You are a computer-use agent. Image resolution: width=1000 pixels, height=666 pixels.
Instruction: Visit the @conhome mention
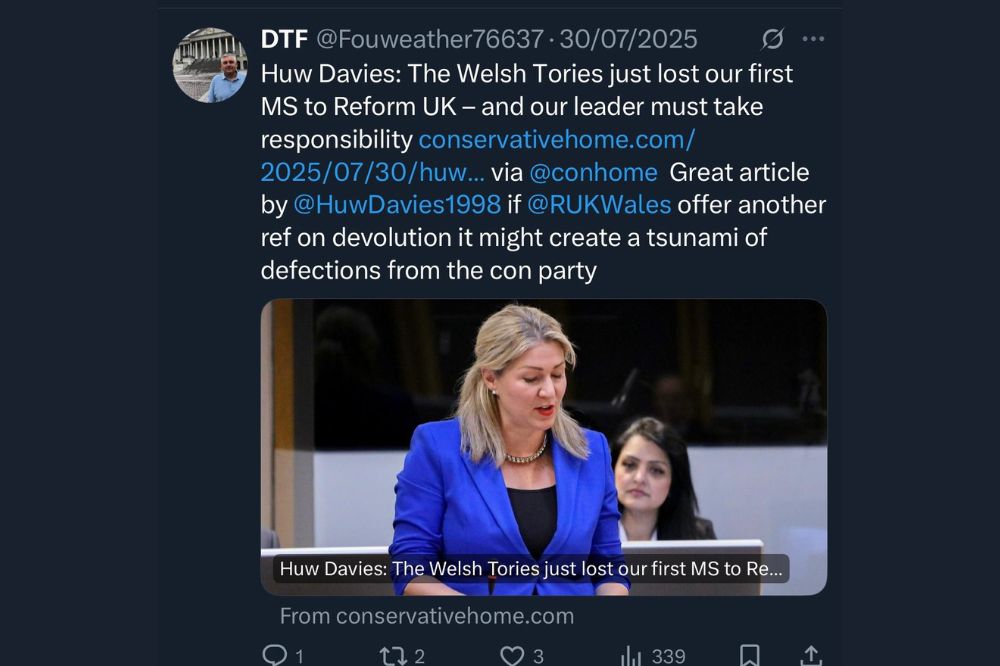coord(593,172)
